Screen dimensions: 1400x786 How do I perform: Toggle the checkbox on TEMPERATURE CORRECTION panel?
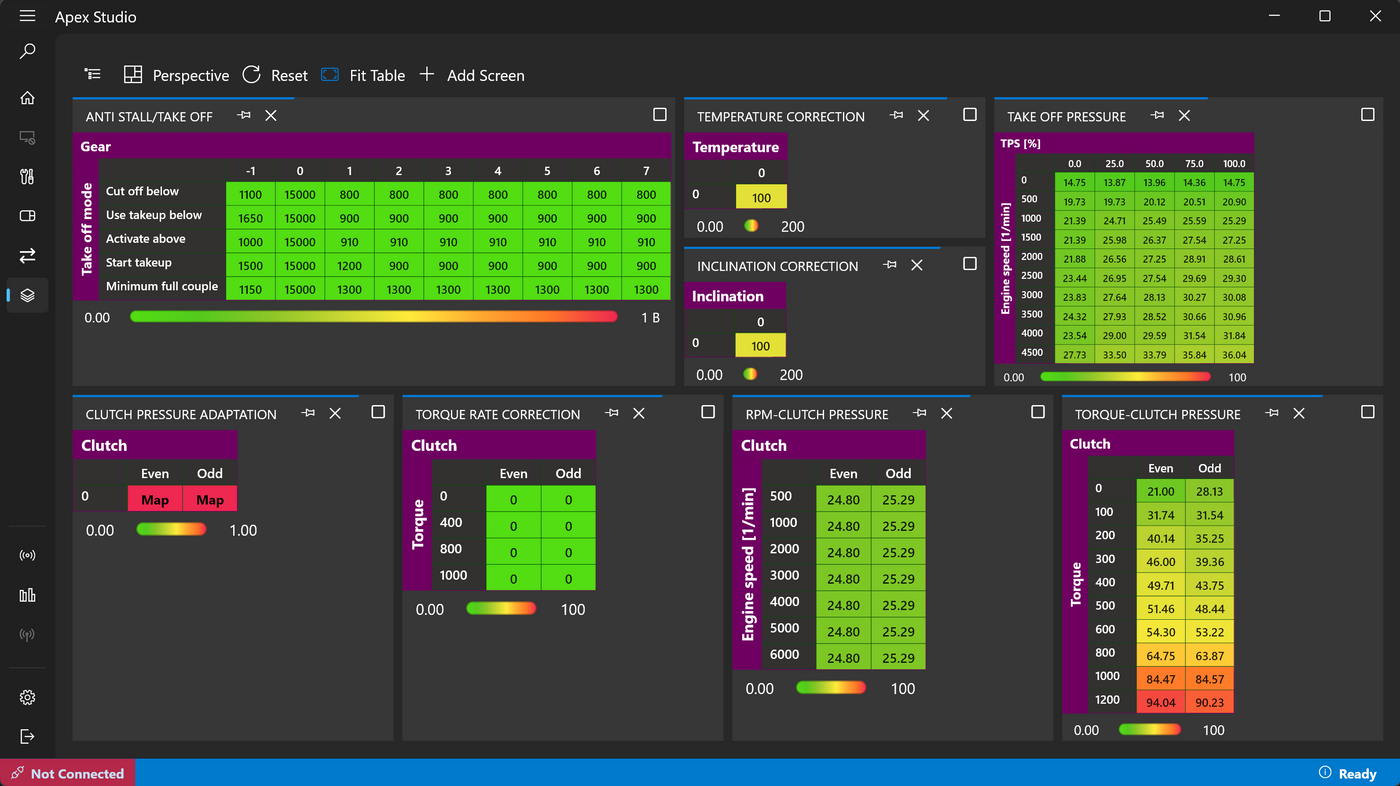pyautogui.click(x=970, y=115)
